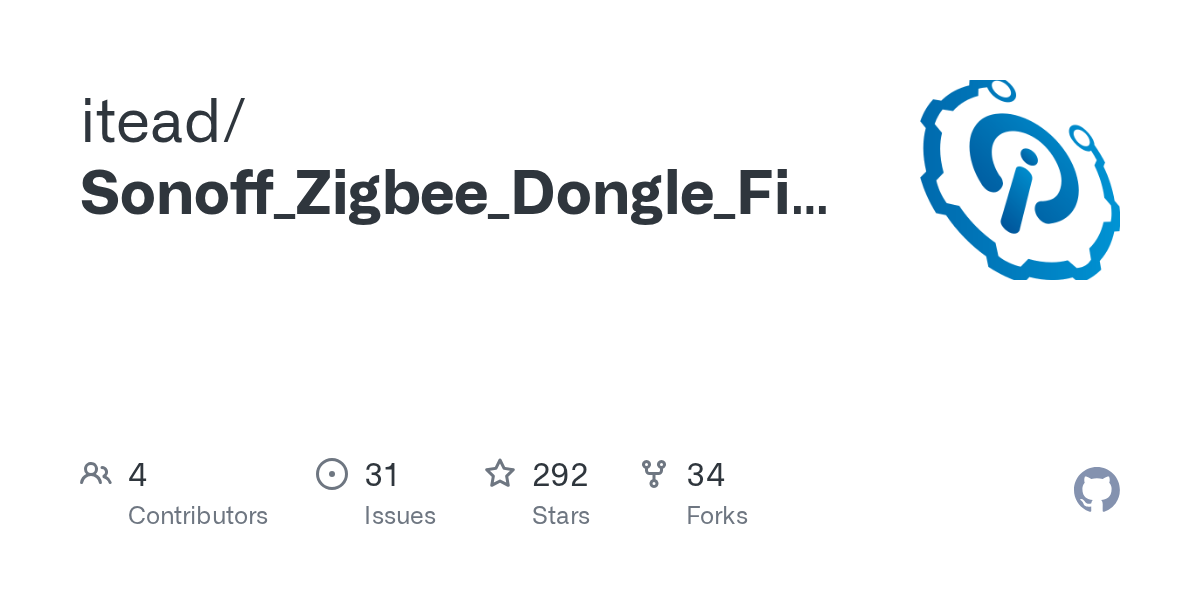
Task: Open the GitHub Octocat logo
Action: click(x=1097, y=490)
